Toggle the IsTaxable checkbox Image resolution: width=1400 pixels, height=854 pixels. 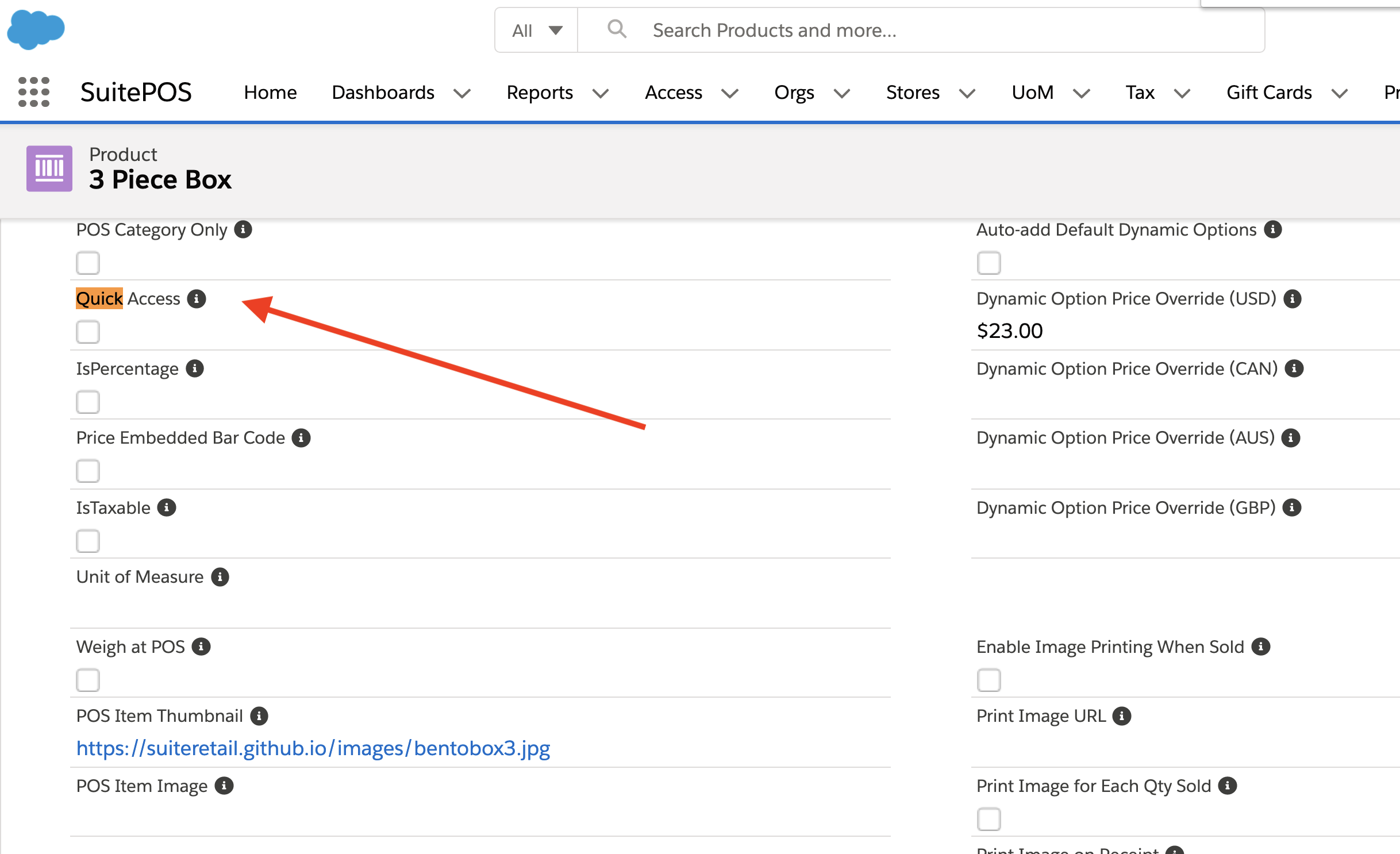click(x=88, y=541)
